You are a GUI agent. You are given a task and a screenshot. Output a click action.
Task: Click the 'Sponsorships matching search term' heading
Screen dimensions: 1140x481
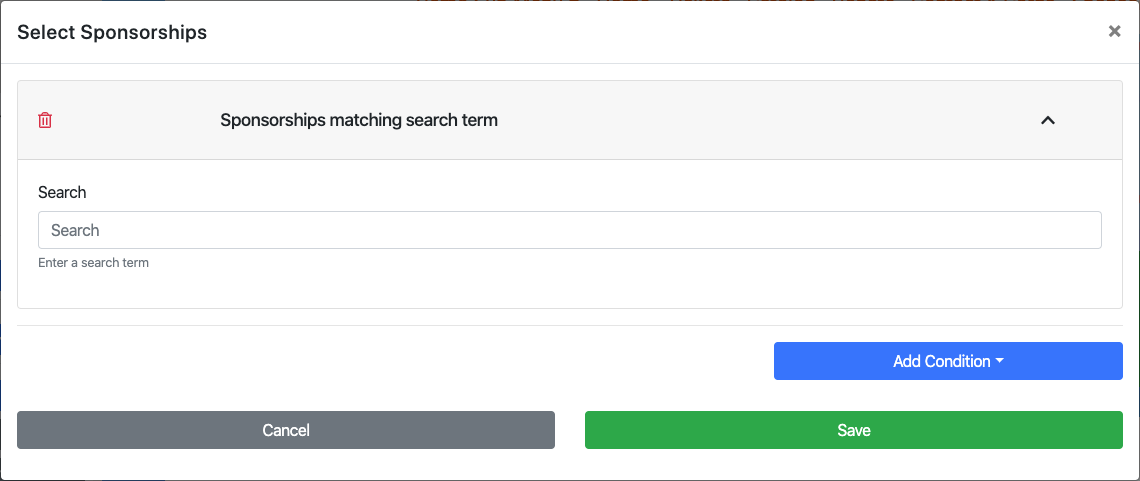pyautogui.click(x=359, y=120)
